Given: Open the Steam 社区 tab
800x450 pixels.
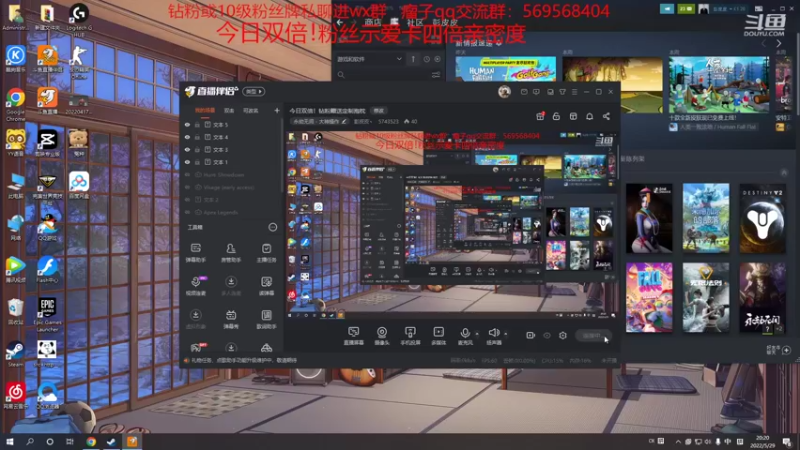Looking at the screenshot, I should 415,22.
